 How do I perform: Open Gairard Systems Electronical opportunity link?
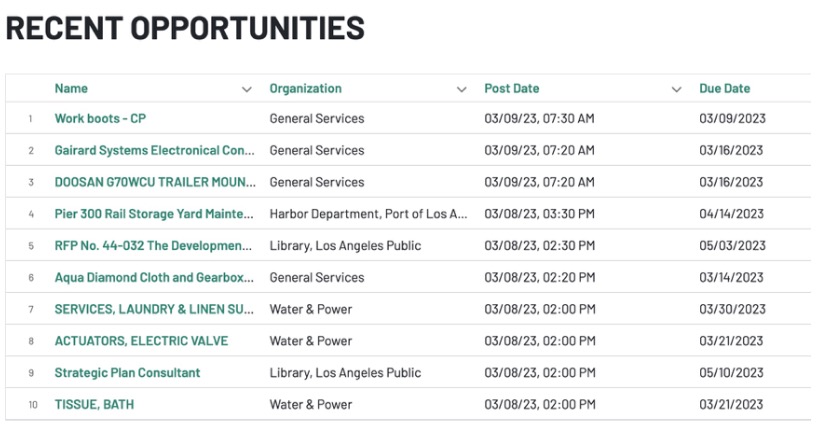155,150
